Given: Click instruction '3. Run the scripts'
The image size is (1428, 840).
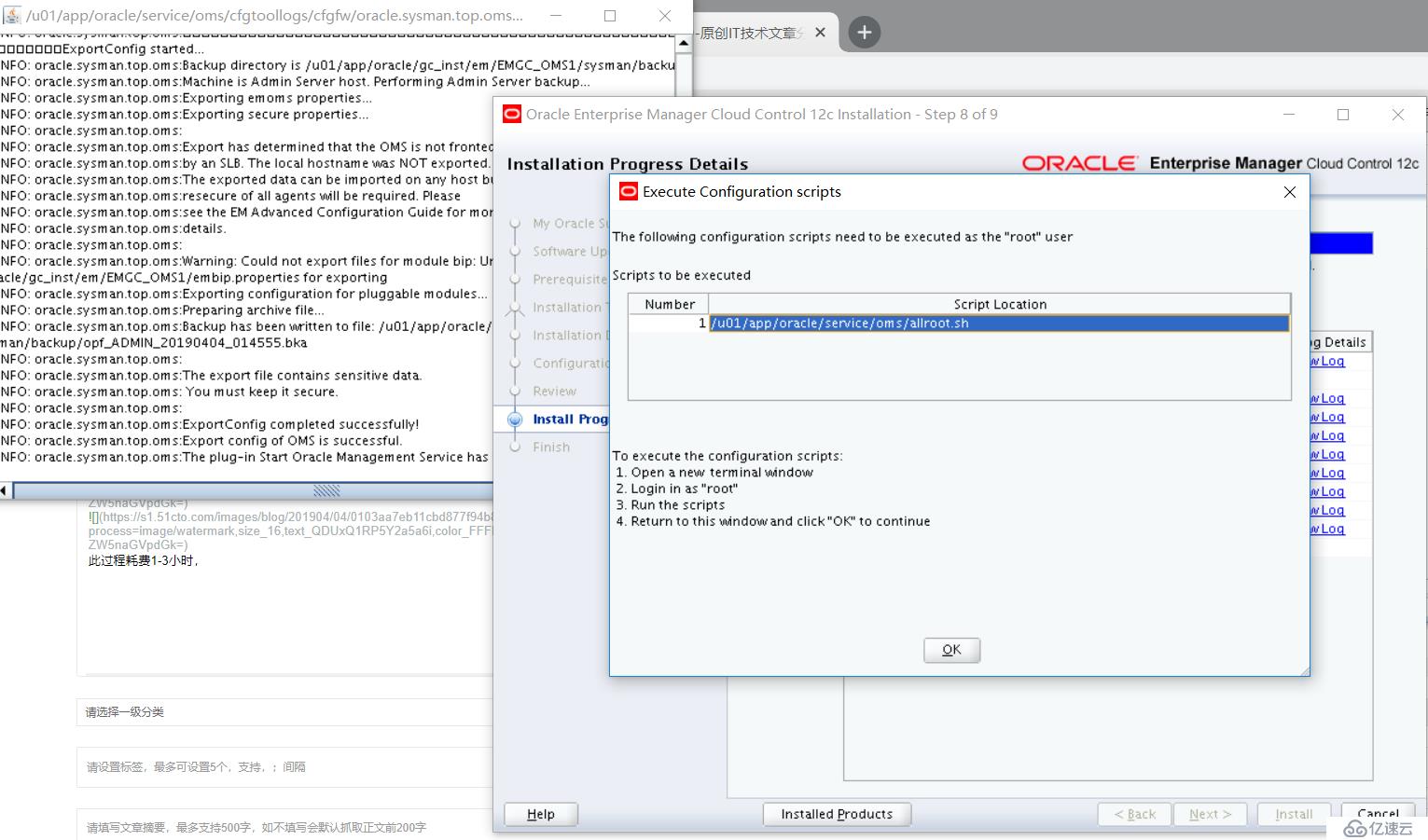Looking at the screenshot, I should click(670, 505).
